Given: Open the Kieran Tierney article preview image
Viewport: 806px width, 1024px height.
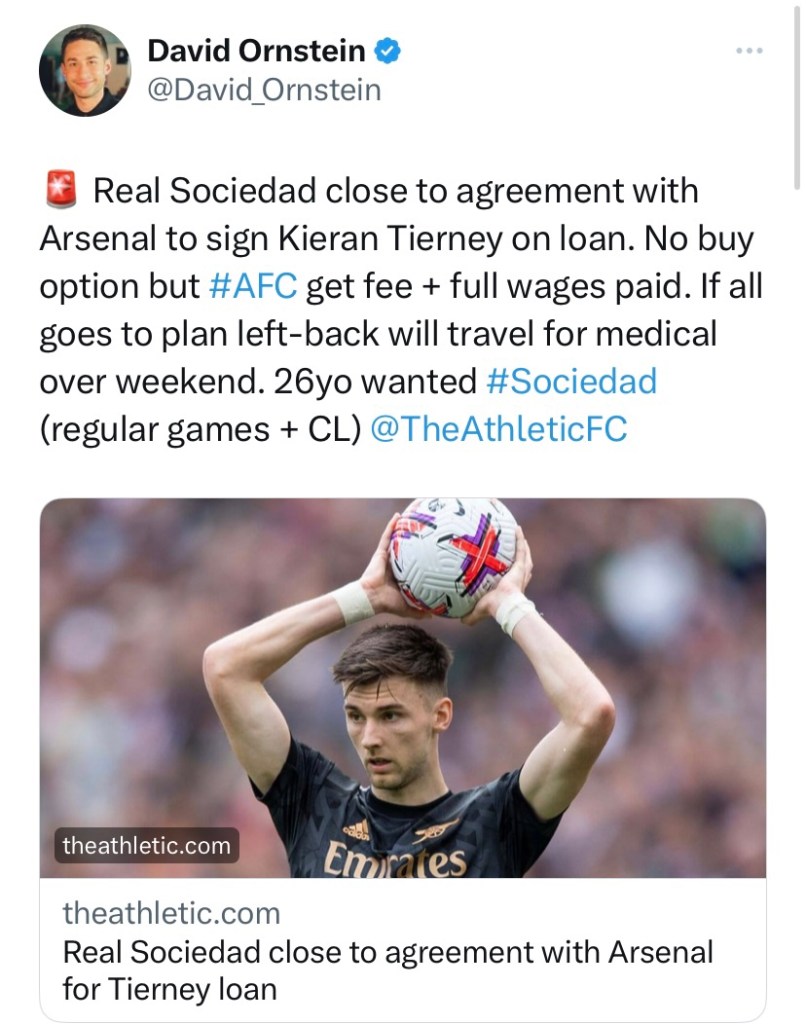Looking at the screenshot, I should pos(403,688).
